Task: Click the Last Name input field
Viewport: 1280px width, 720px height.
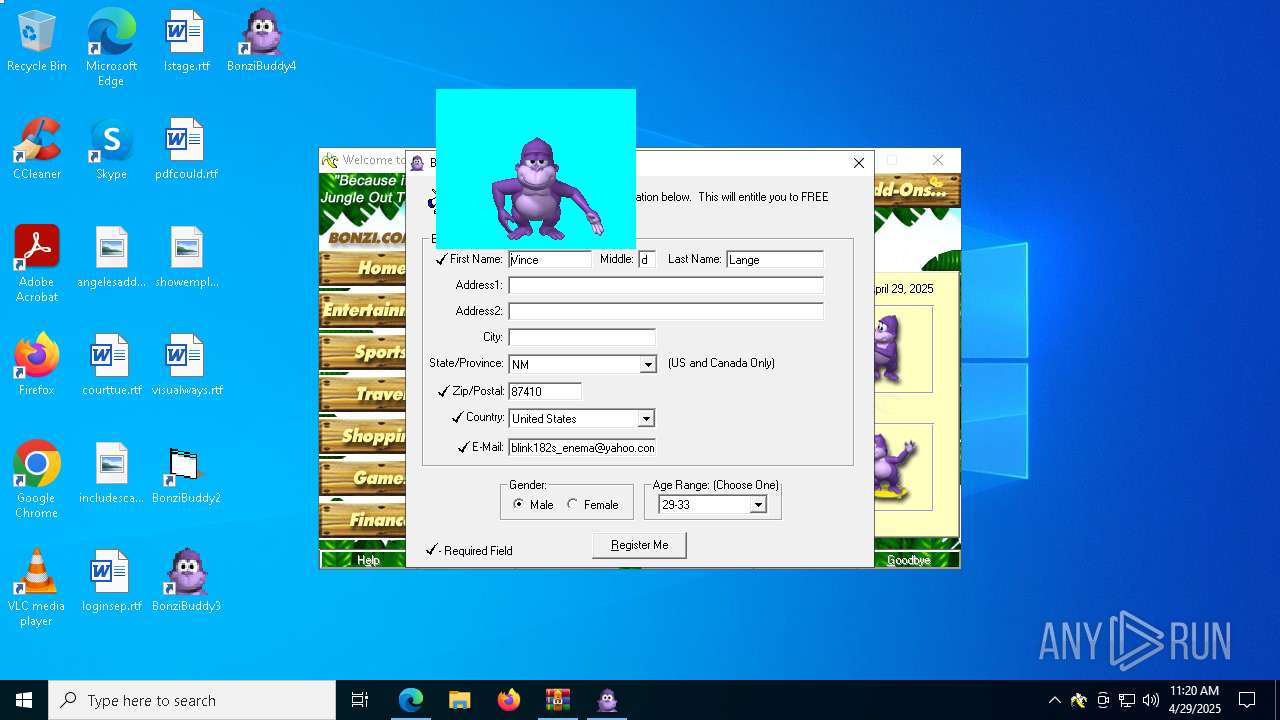Action: [775, 259]
